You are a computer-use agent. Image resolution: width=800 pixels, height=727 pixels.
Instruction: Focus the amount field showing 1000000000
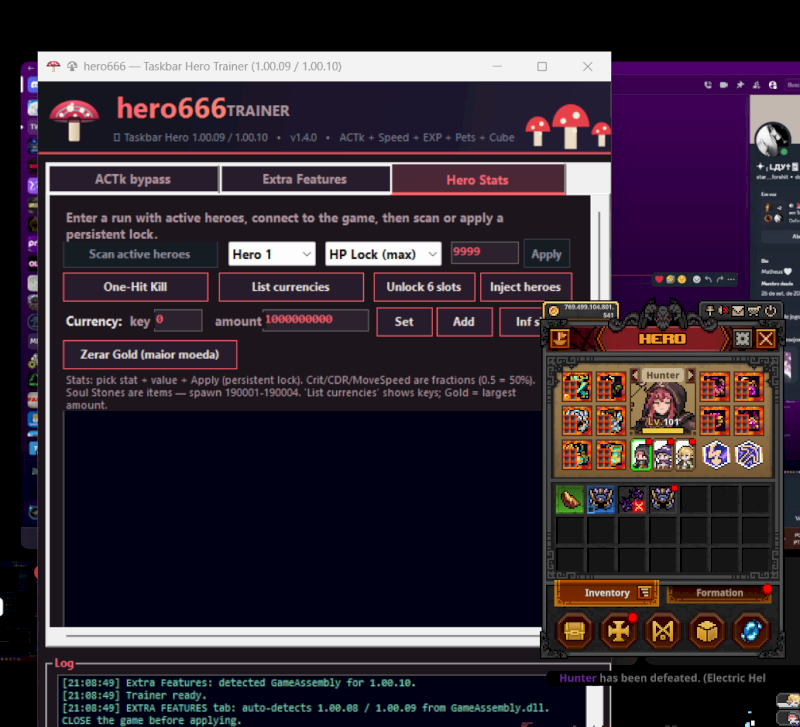(315, 320)
